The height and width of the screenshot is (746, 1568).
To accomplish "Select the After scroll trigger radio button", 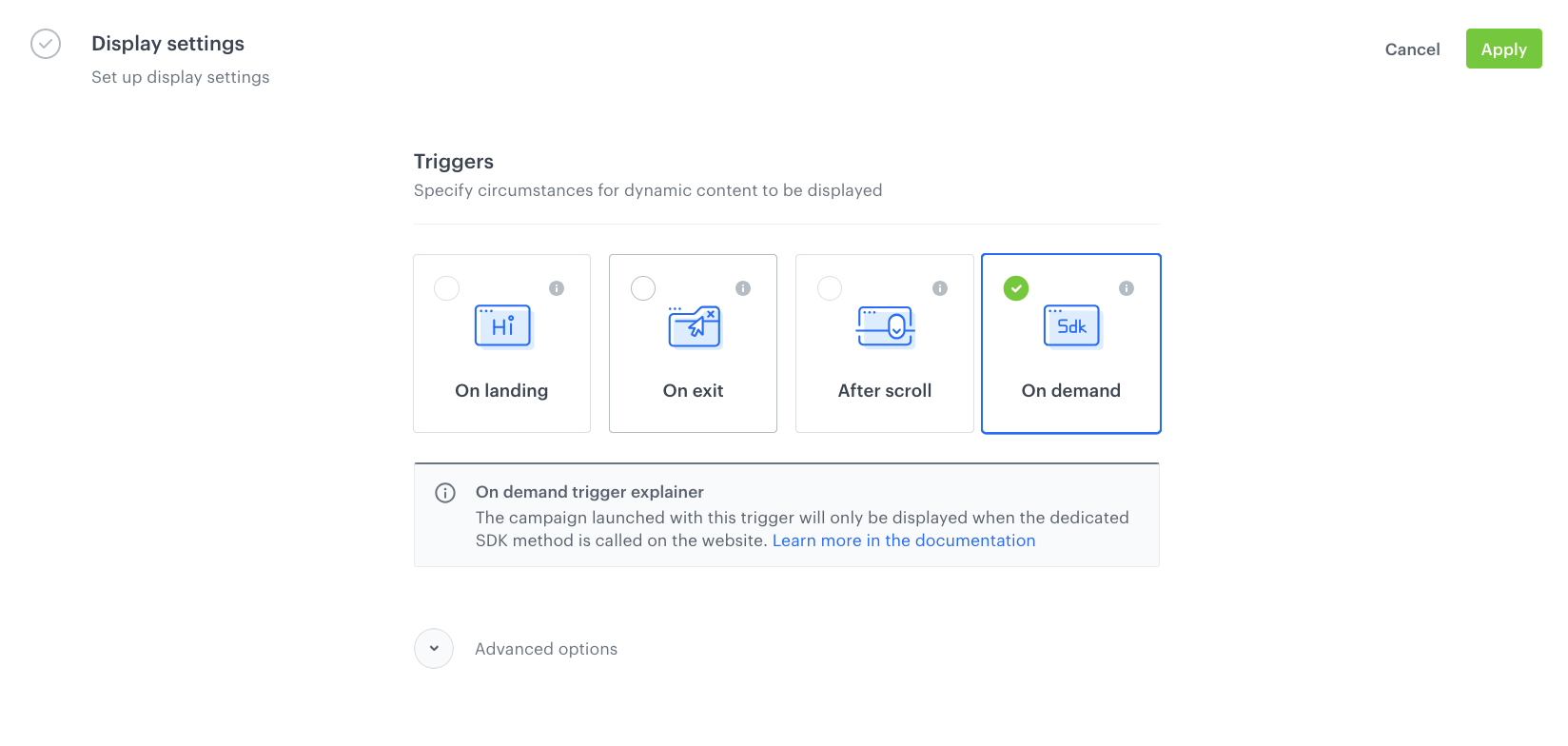I will tap(830, 287).
